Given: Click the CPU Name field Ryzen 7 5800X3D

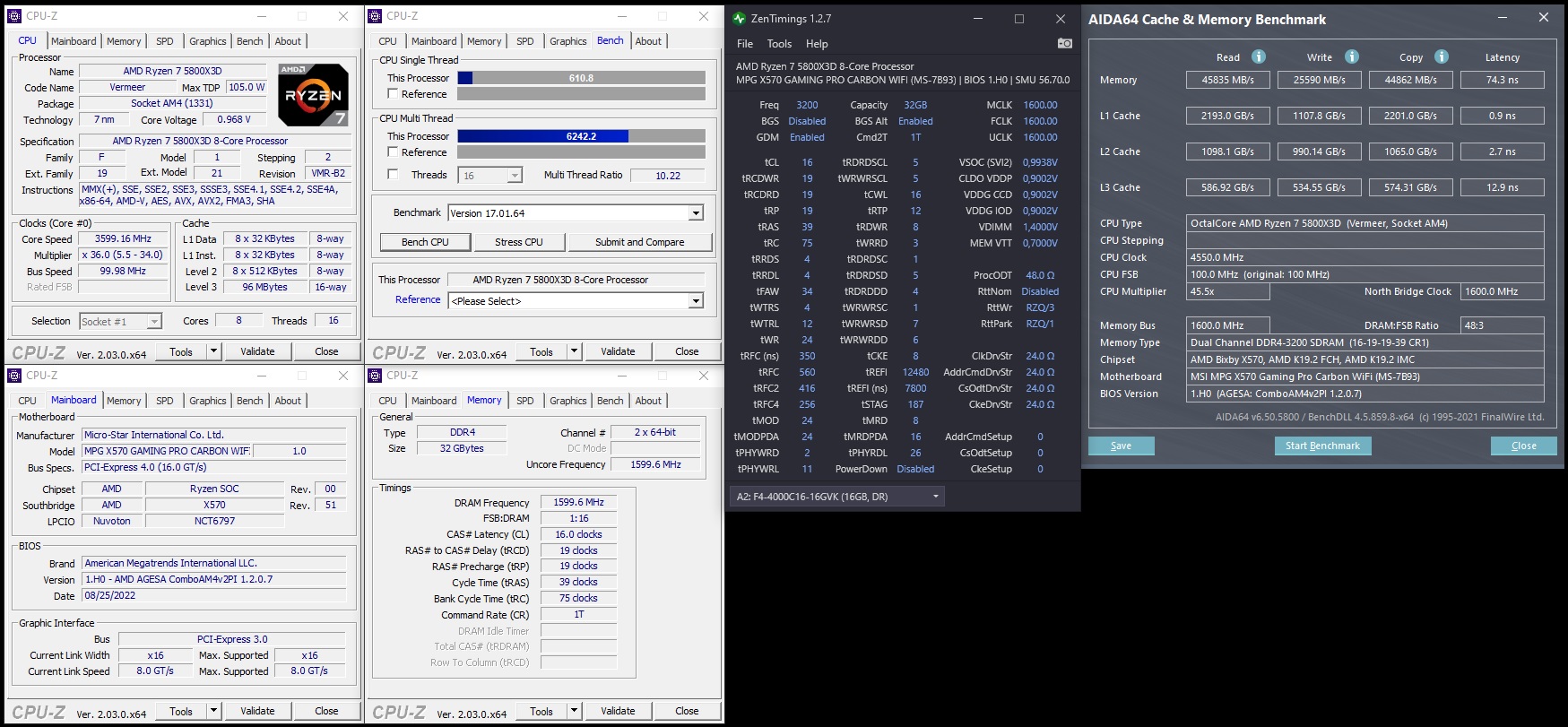Looking at the screenshot, I should click(x=173, y=71).
